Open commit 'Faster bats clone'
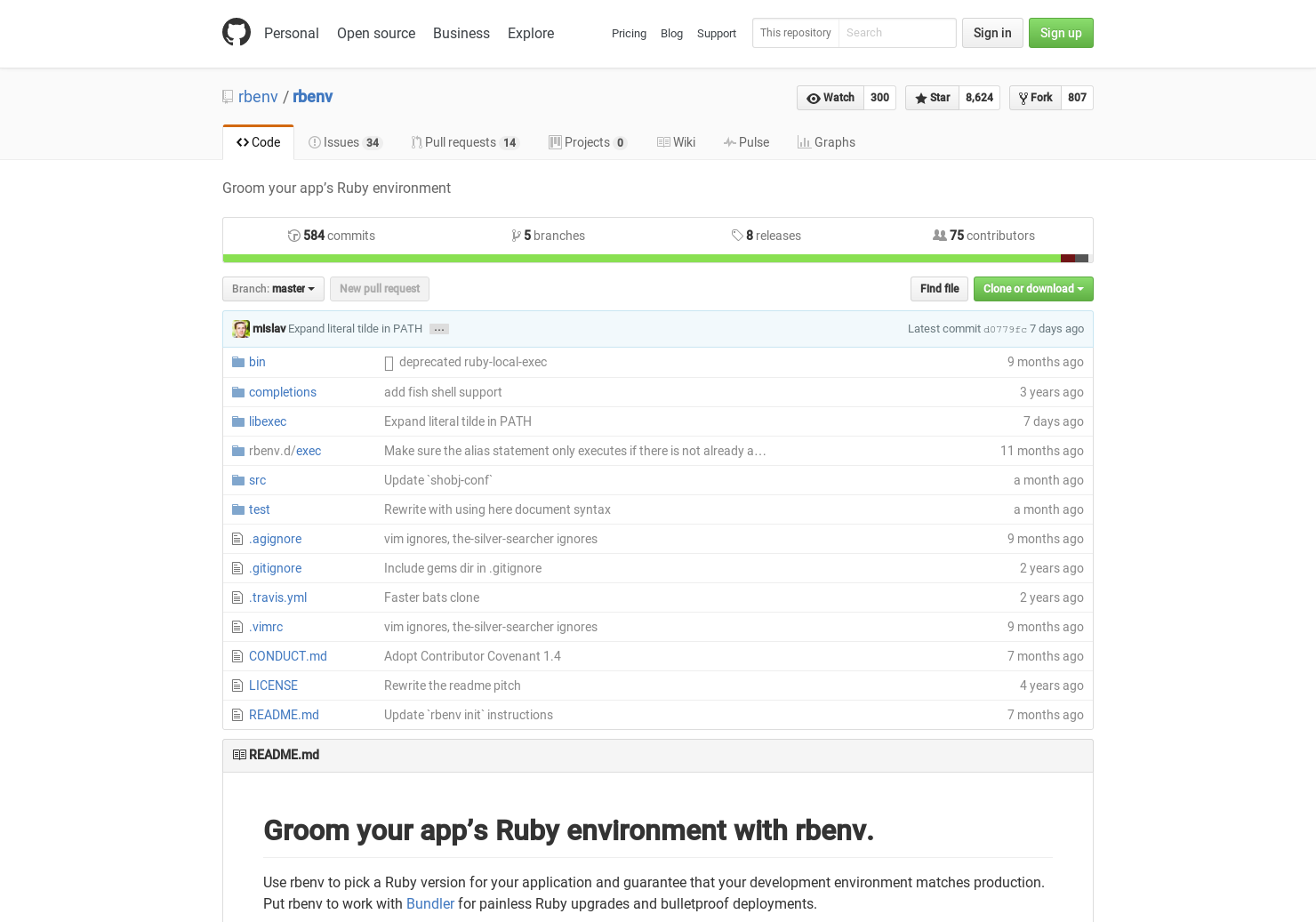 [431, 597]
